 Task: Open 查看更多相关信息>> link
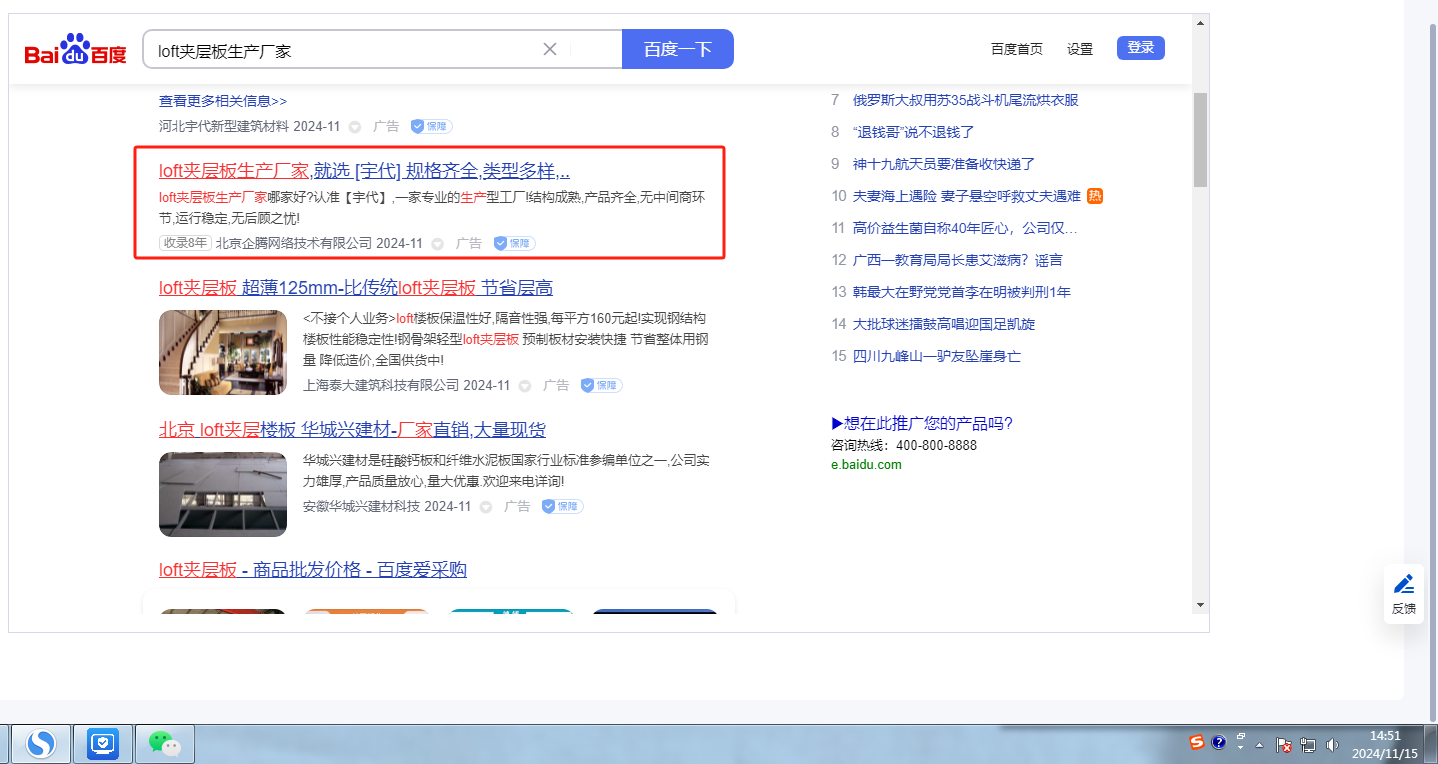coord(223,101)
